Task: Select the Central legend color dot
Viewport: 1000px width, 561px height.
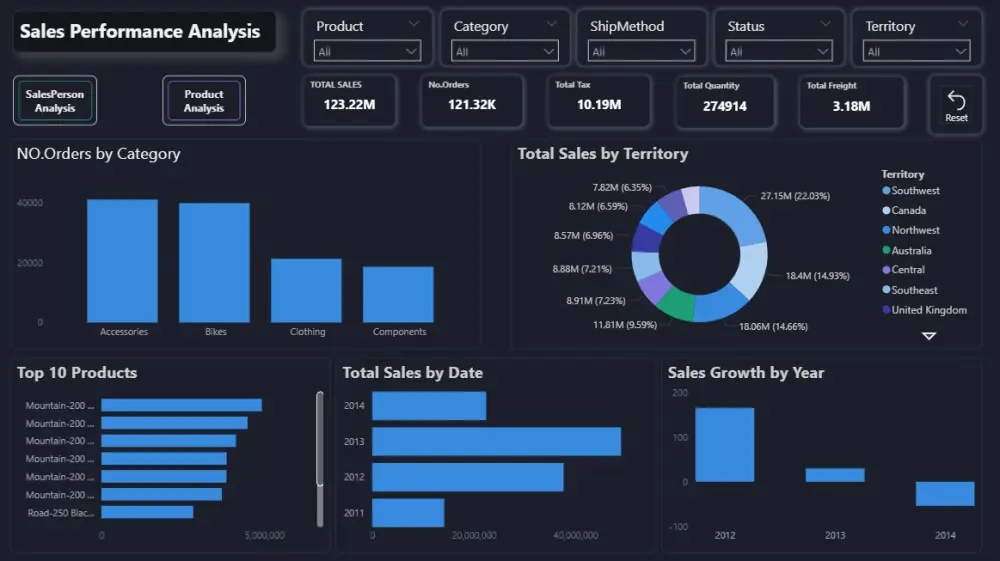Action: tap(886, 270)
